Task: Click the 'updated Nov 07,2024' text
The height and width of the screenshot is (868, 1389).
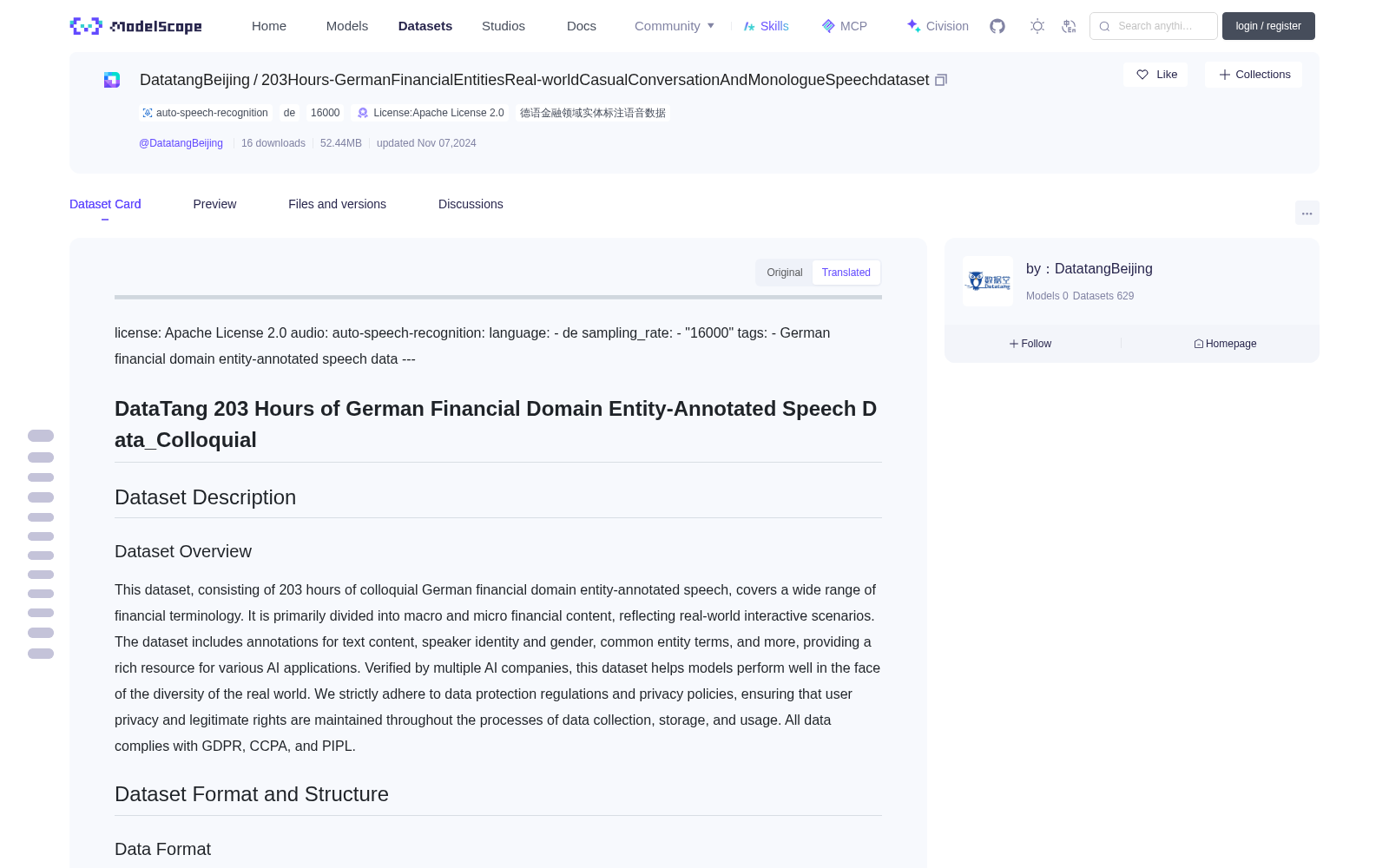Action: point(426,143)
